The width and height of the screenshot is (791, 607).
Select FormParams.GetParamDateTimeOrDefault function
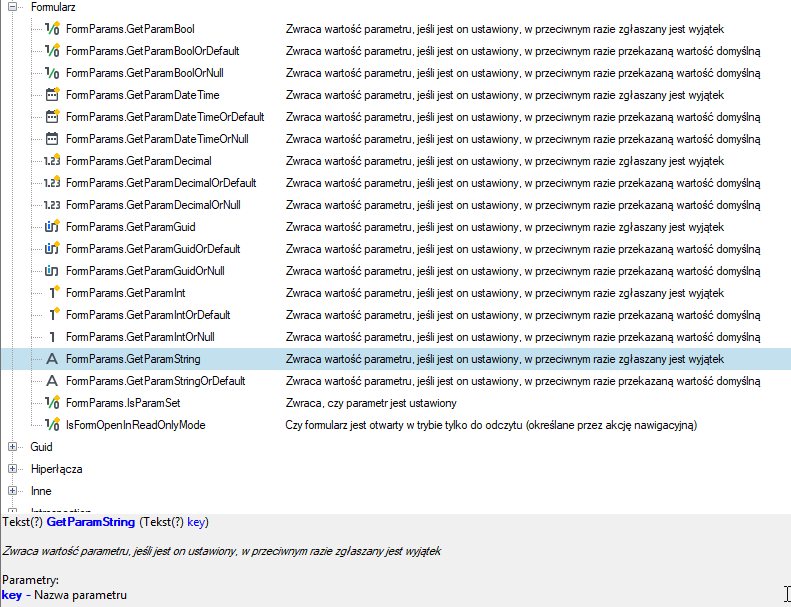tap(165, 117)
